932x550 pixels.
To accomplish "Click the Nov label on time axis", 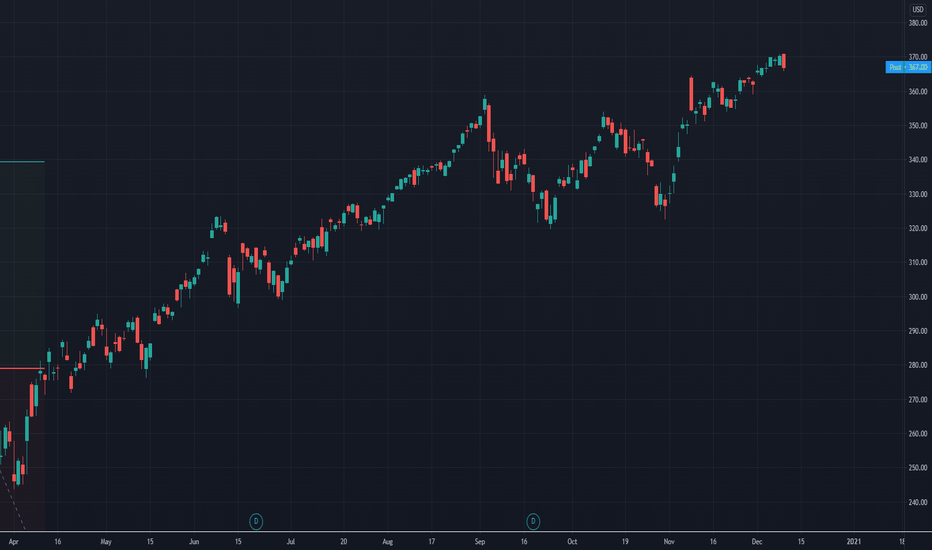I will click(x=669, y=542).
